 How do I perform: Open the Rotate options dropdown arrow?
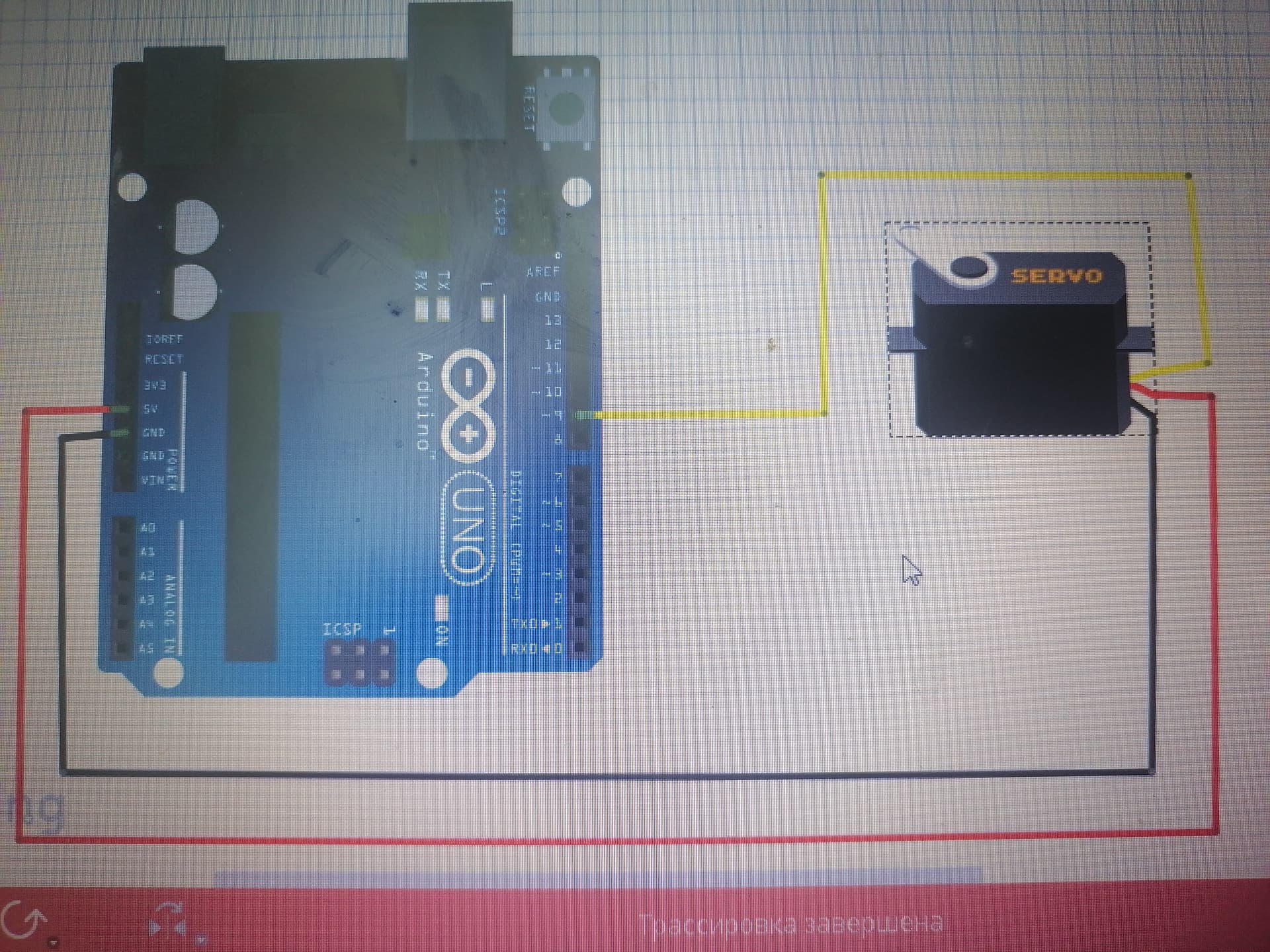pos(54,942)
